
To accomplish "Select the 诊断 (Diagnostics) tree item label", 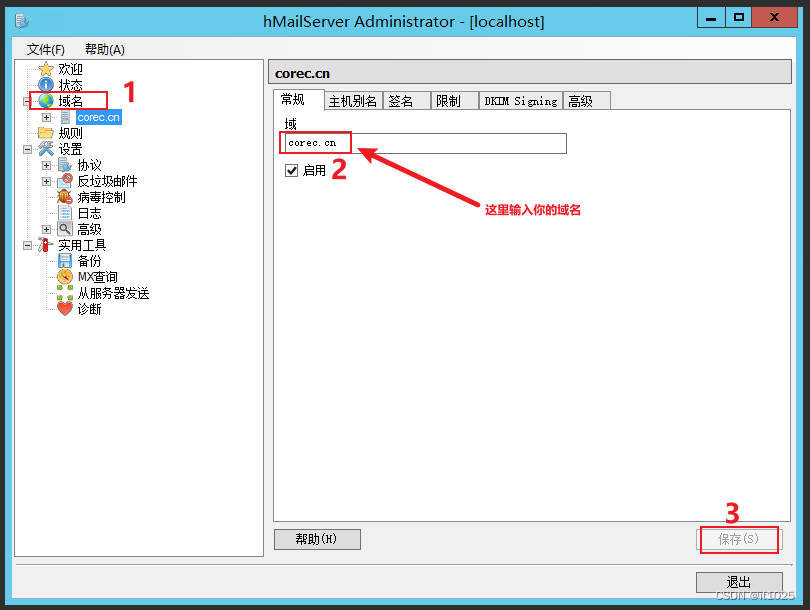I will (89, 309).
